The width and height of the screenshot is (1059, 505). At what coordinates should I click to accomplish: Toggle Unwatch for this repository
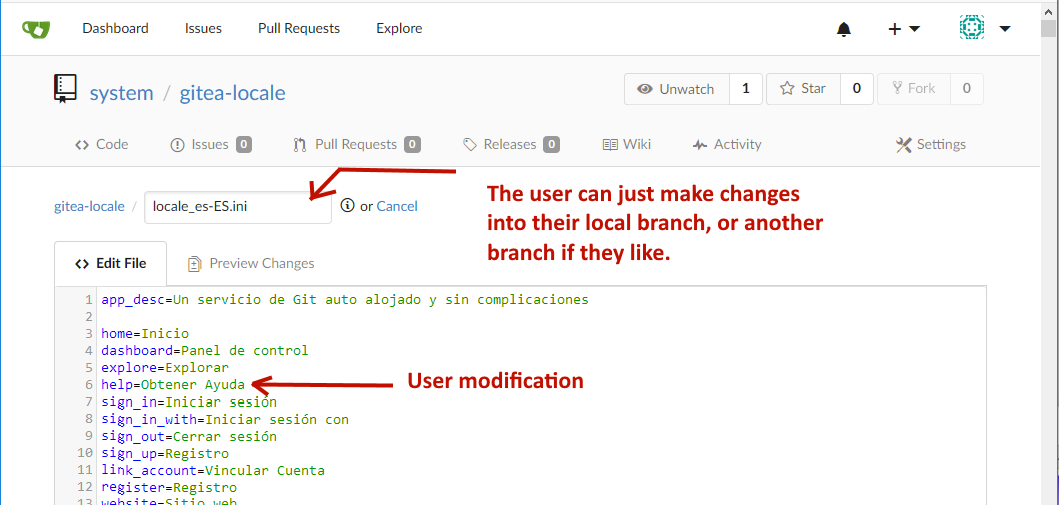coord(677,89)
